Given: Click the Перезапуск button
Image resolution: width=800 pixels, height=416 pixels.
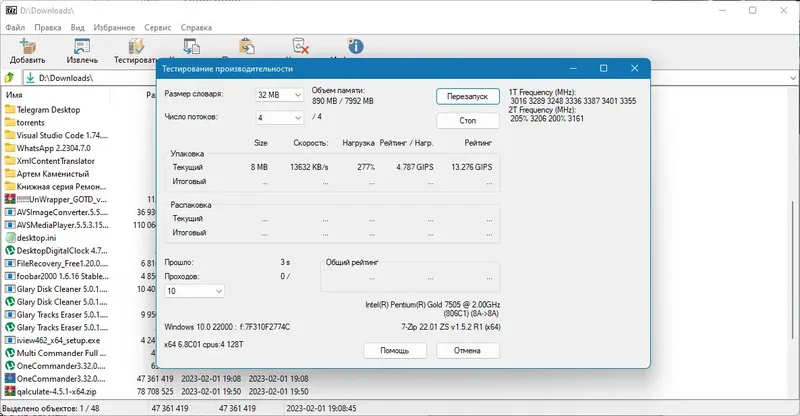Looking at the screenshot, I should (467, 96).
